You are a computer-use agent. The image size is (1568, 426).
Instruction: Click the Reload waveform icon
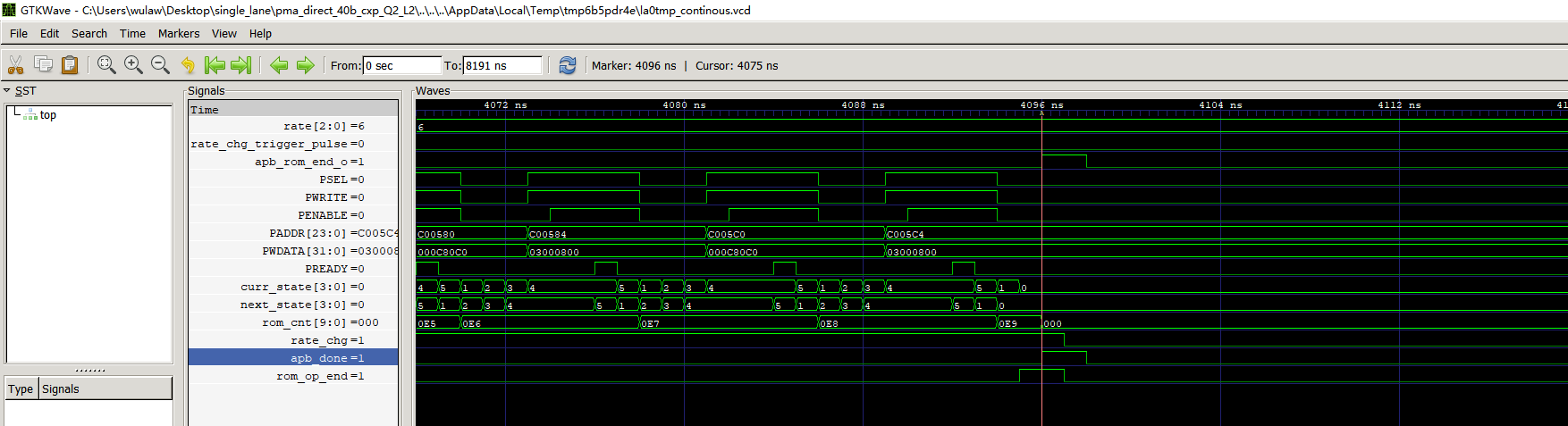point(568,65)
